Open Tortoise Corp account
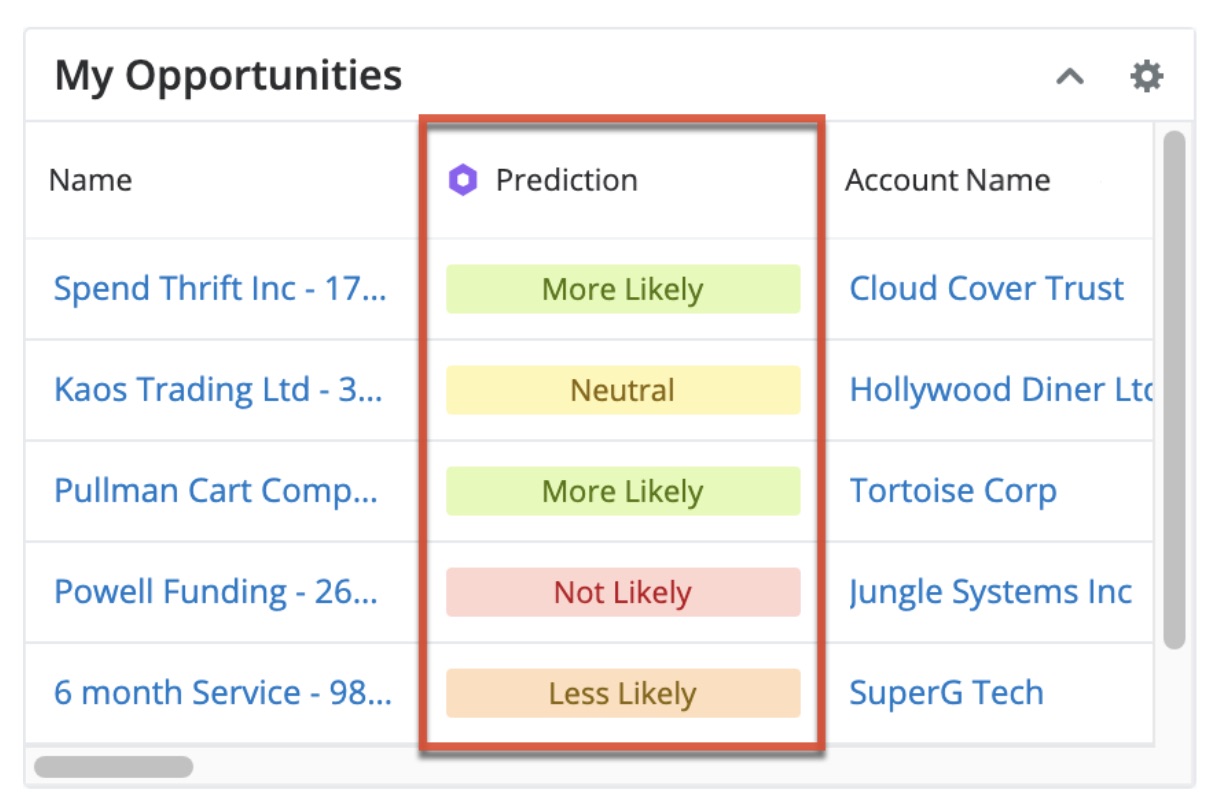Screen dimensions: 1214x812 pos(952,491)
